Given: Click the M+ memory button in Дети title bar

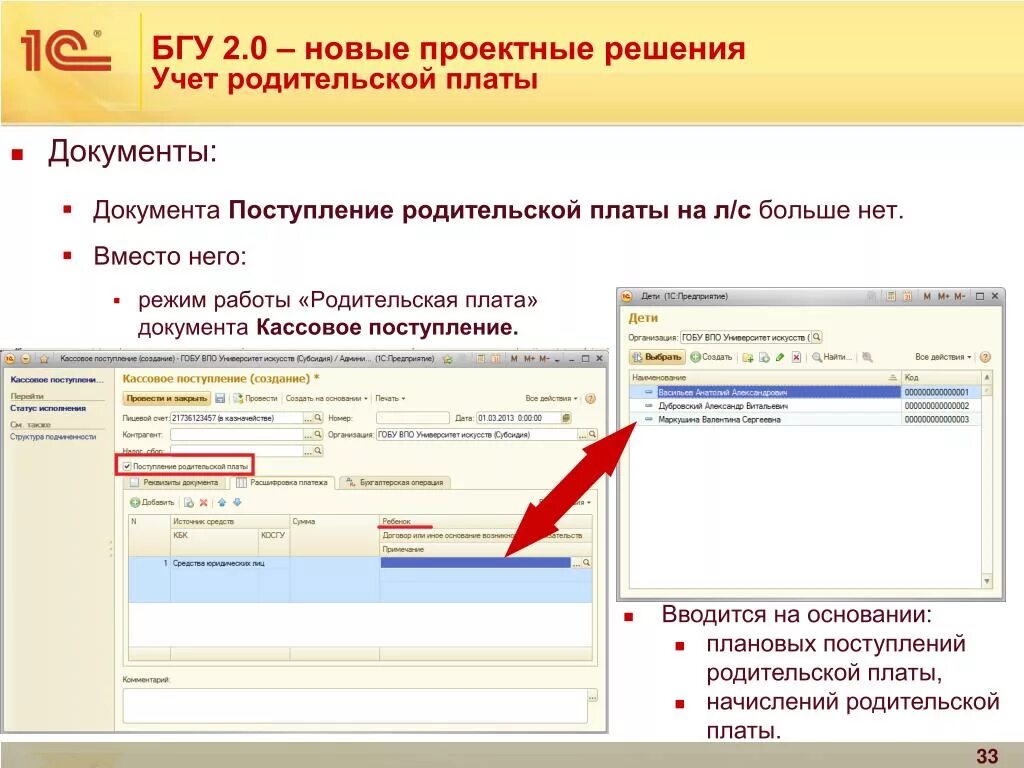Looking at the screenshot, I should point(944,296).
